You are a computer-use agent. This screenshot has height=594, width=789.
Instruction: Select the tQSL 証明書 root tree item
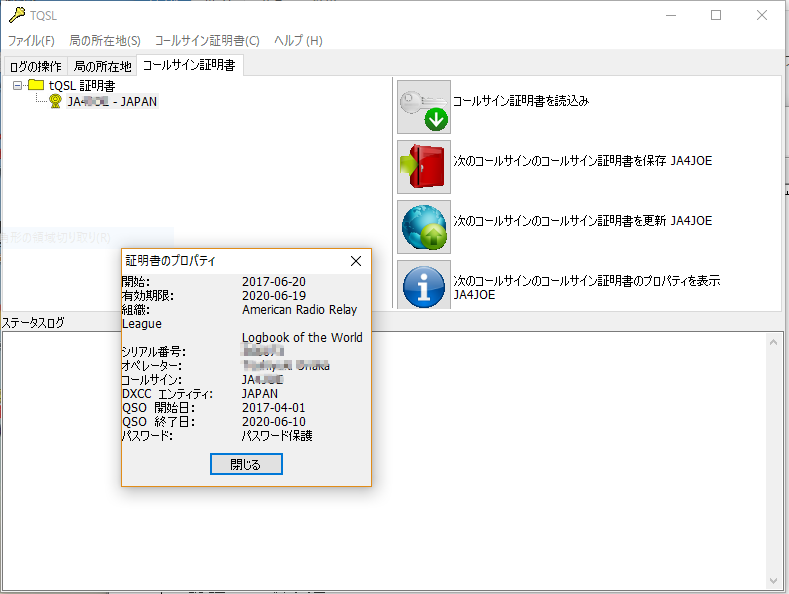[82, 86]
